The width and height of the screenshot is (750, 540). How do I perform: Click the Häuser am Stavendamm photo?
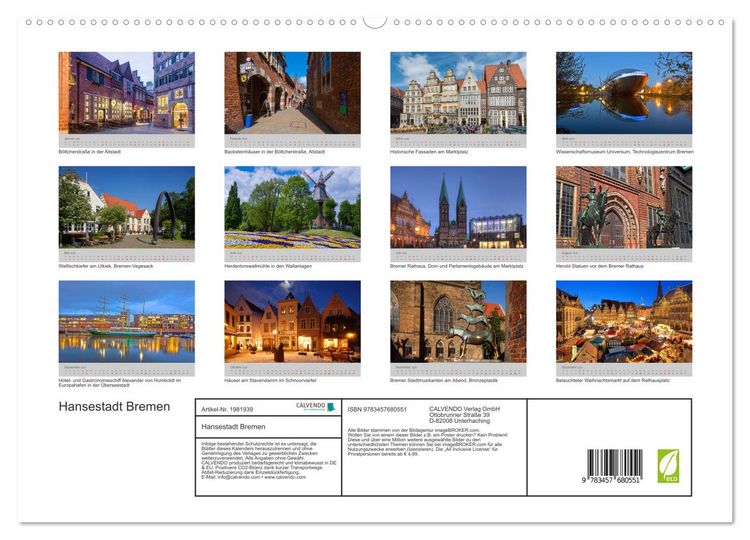(292, 321)
